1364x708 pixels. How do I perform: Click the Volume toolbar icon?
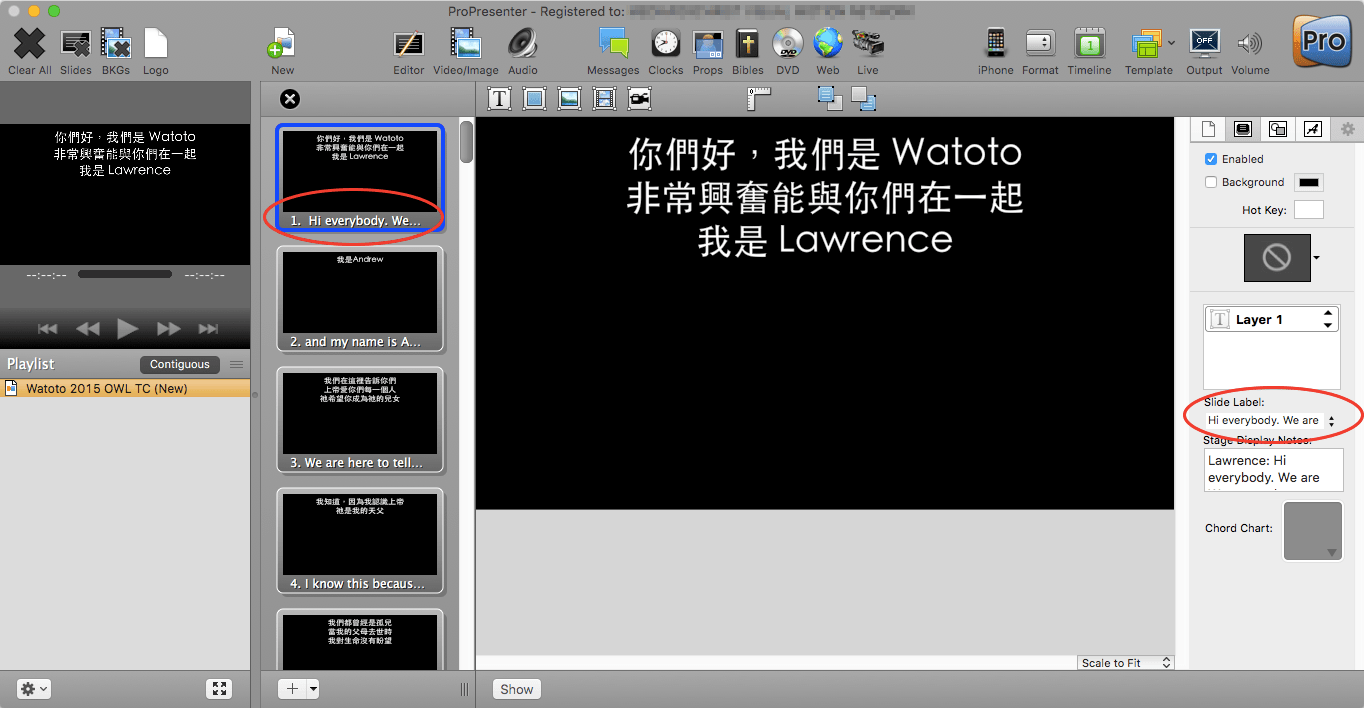click(x=1250, y=44)
